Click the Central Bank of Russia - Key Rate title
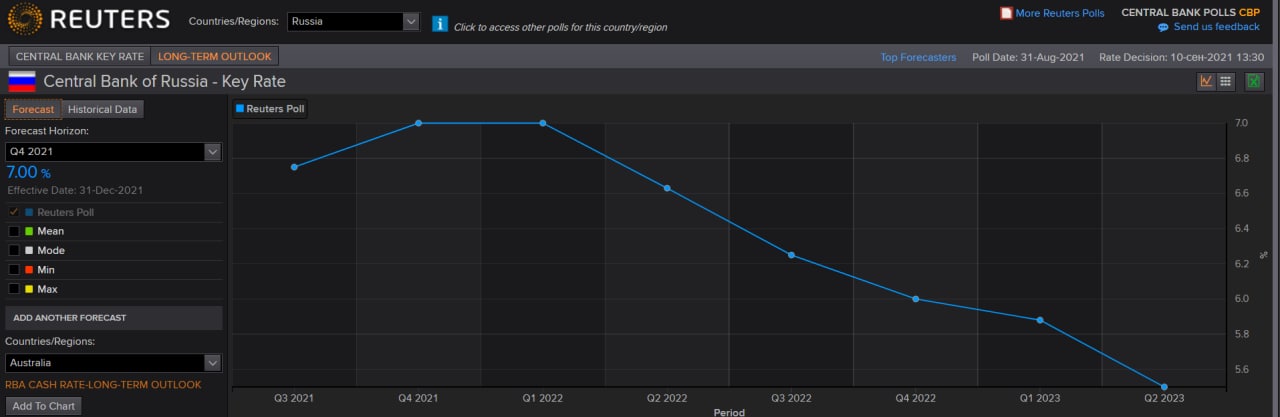The image size is (1280, 417). [165, 82]
